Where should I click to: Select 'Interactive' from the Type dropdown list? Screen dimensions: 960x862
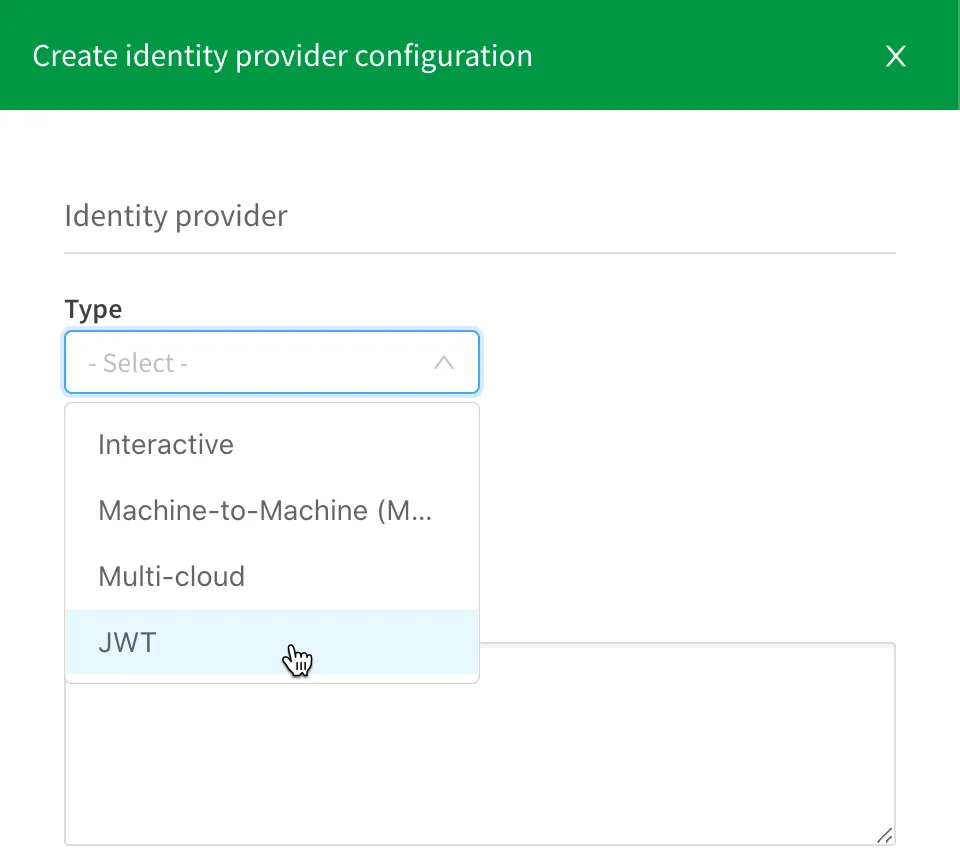(x=166, y=444)
